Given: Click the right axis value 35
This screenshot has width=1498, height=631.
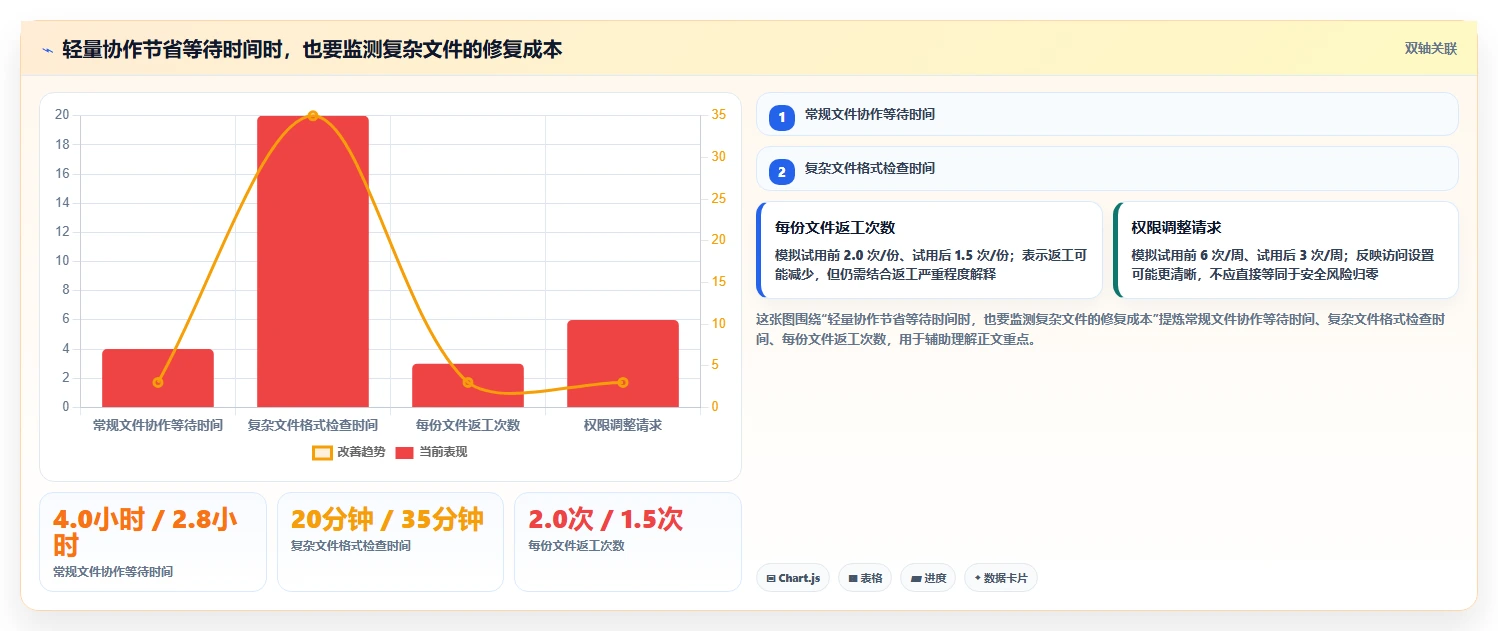Looking at the screenshot, I should [719, 115].
